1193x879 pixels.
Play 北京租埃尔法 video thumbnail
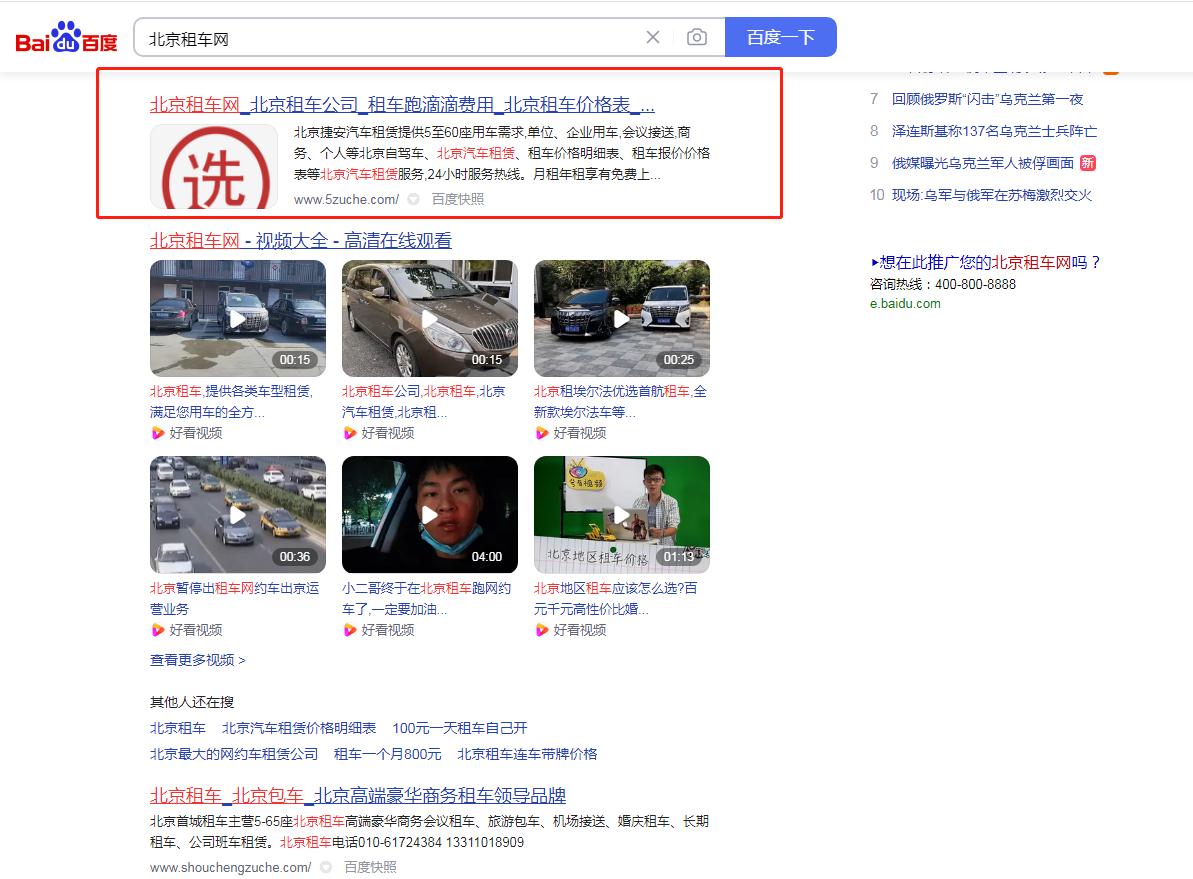click(x=622, y=318)
